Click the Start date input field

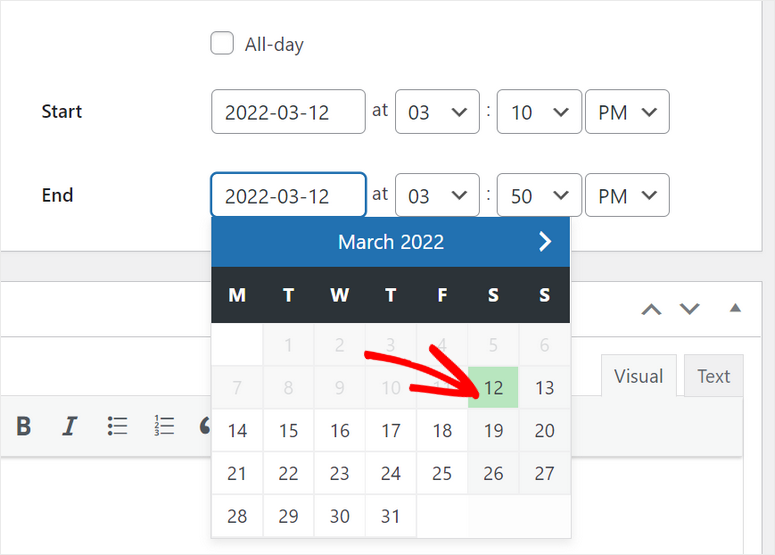[288, 112]
